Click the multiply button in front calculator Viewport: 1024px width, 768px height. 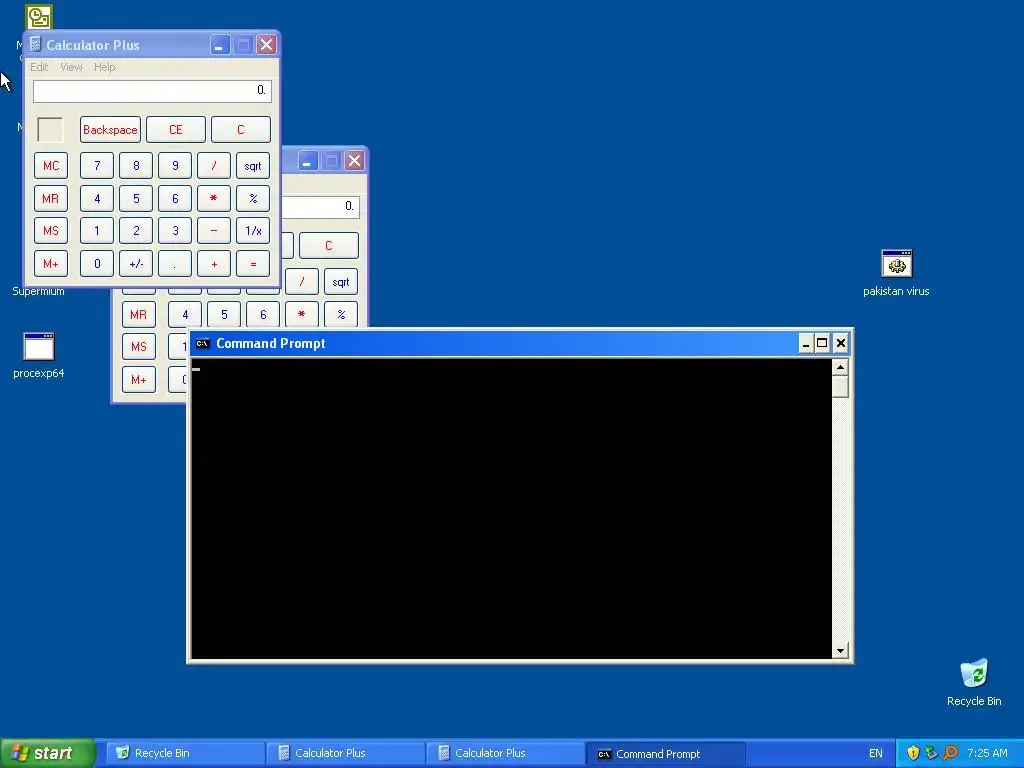(x=214, y=199)
